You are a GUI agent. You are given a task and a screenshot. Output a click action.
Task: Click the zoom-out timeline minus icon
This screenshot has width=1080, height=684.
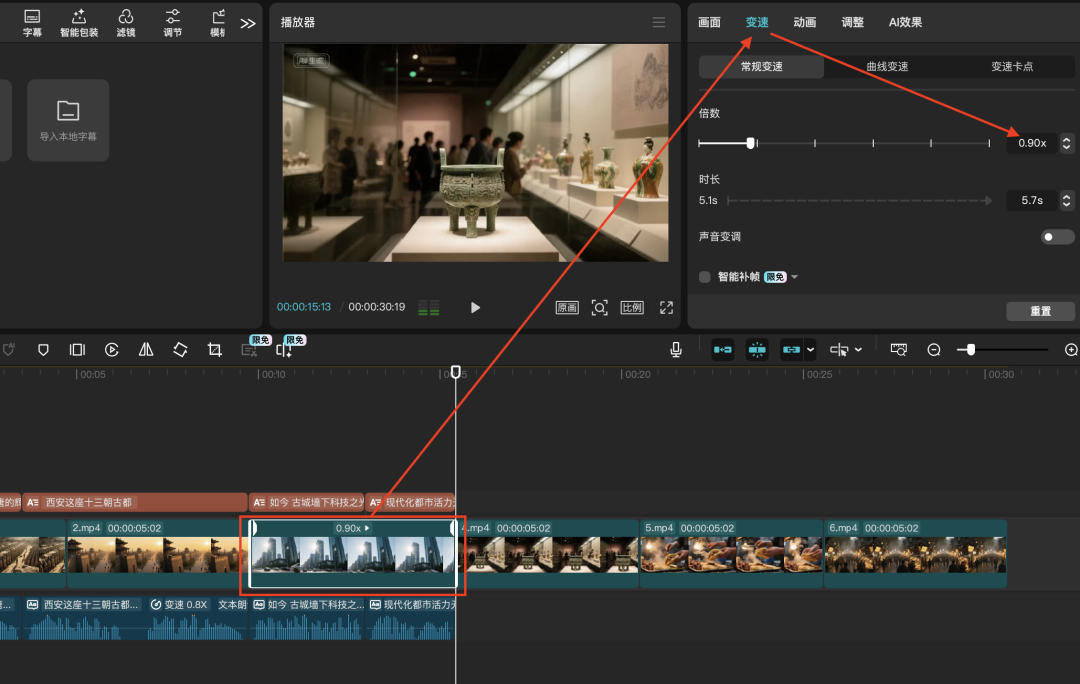934,349
